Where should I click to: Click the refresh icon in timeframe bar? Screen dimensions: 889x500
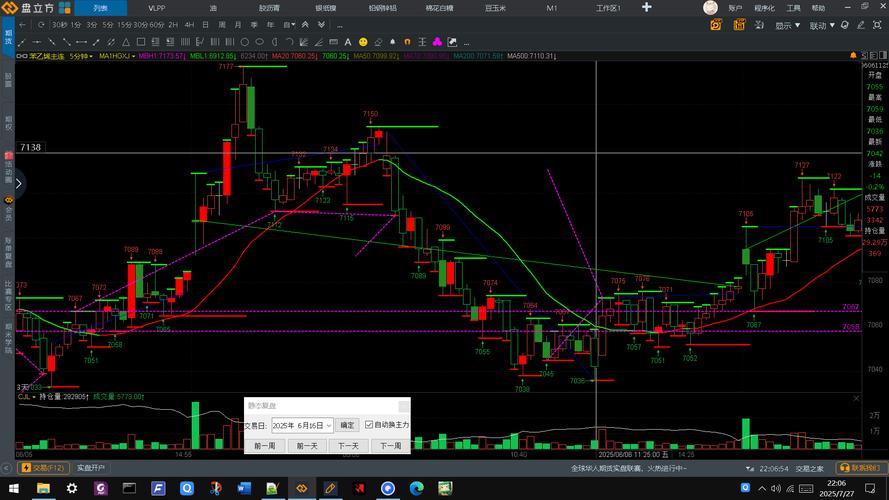click(41, 25)
